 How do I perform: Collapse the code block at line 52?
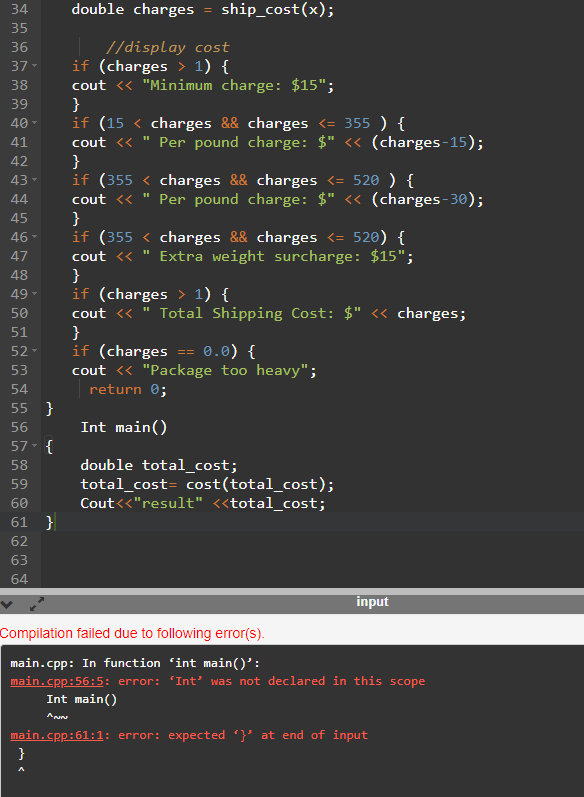click(x=35, y=351)
